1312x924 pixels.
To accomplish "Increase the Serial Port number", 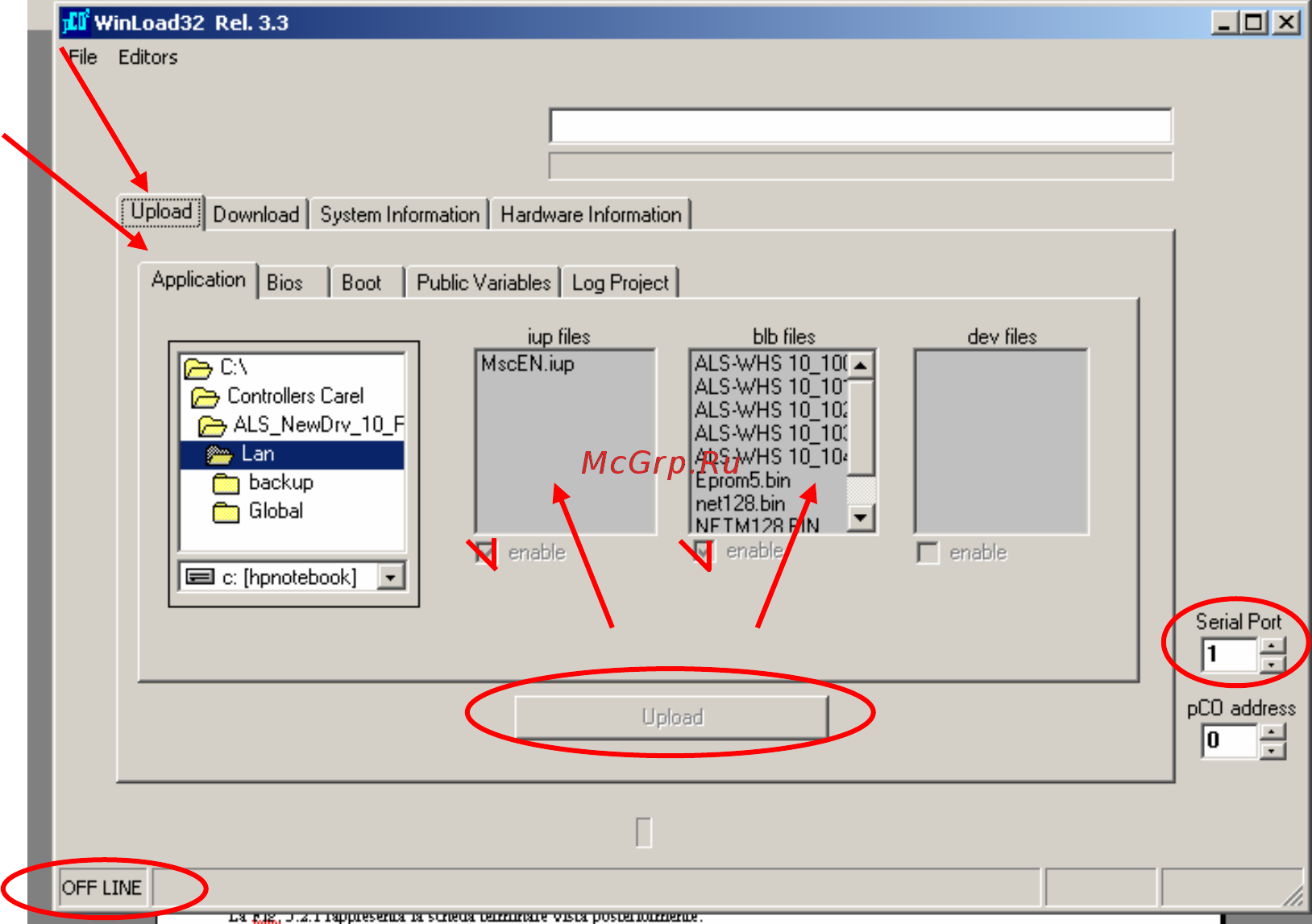I will 1272,646.
